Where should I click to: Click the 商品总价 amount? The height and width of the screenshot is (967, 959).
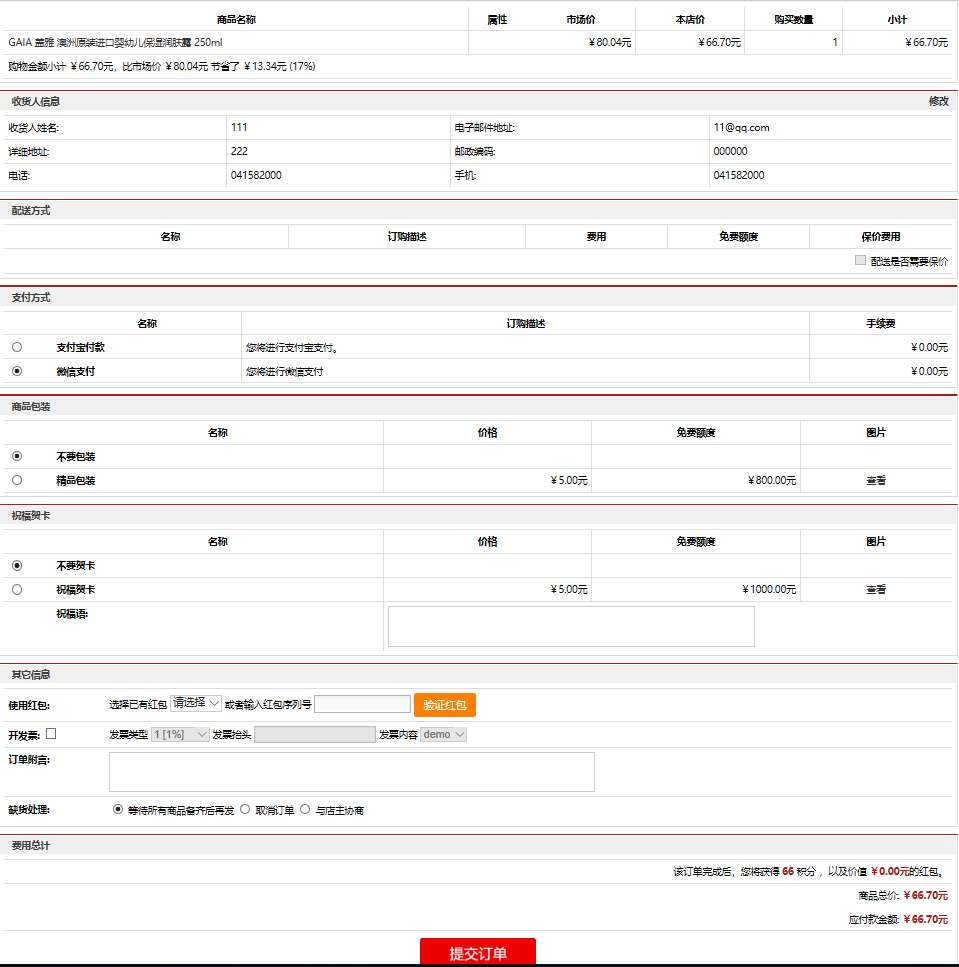click(x=926, y=895)
